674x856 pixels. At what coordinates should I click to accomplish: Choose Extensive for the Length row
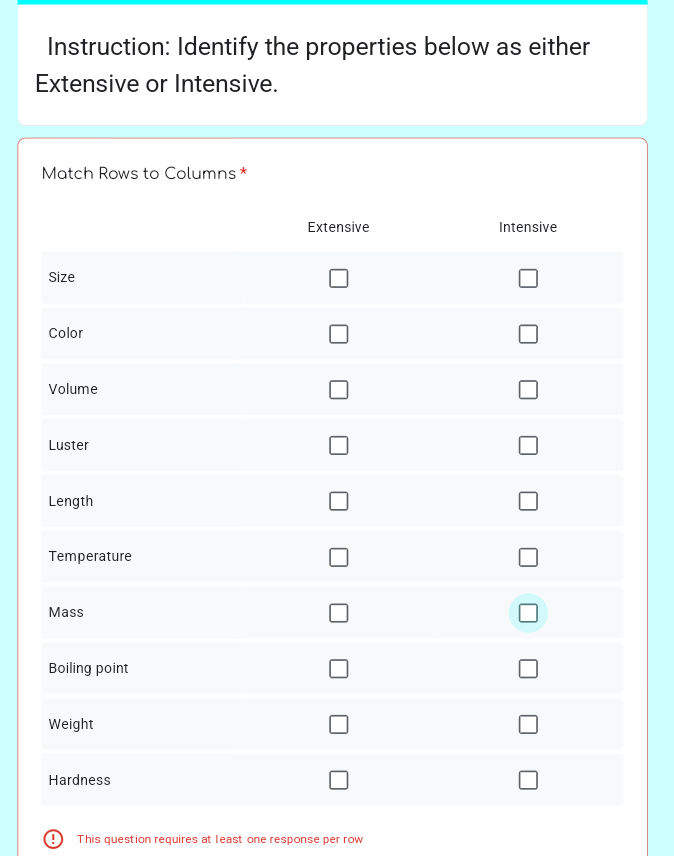(x=339, y=501)
